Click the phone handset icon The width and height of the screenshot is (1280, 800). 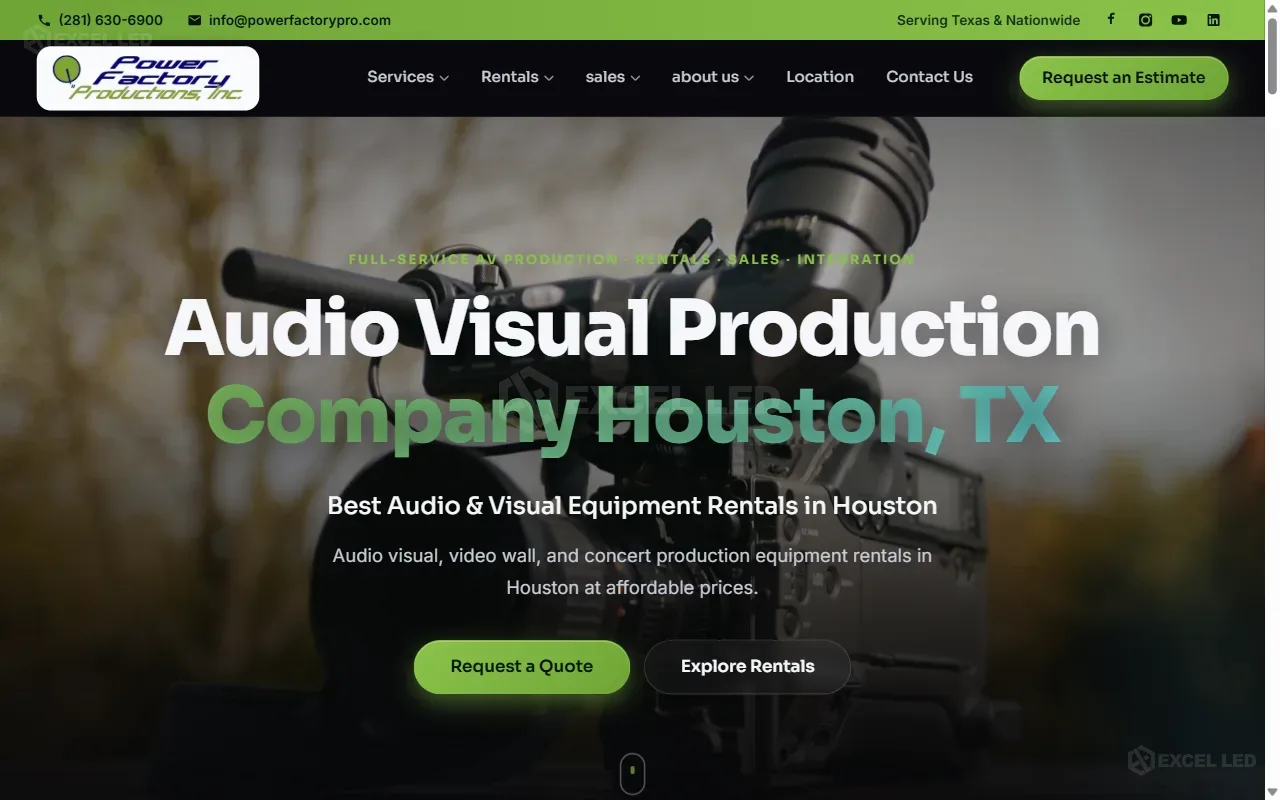[x=44, y=20]
